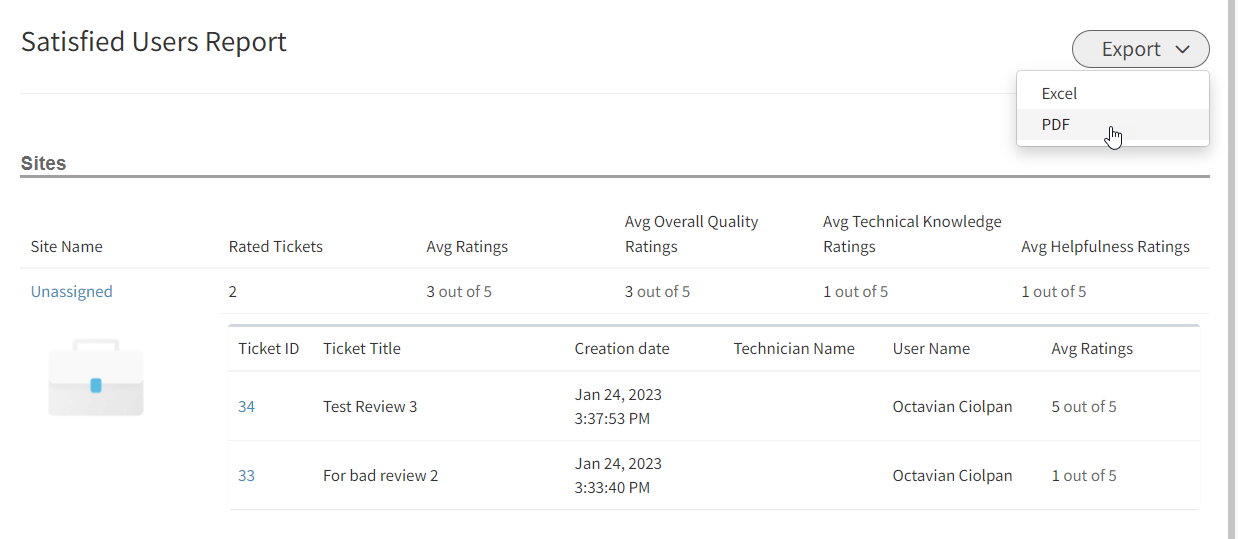
Task: Click the Sites section heading
Action: click(x=43, y=163)
